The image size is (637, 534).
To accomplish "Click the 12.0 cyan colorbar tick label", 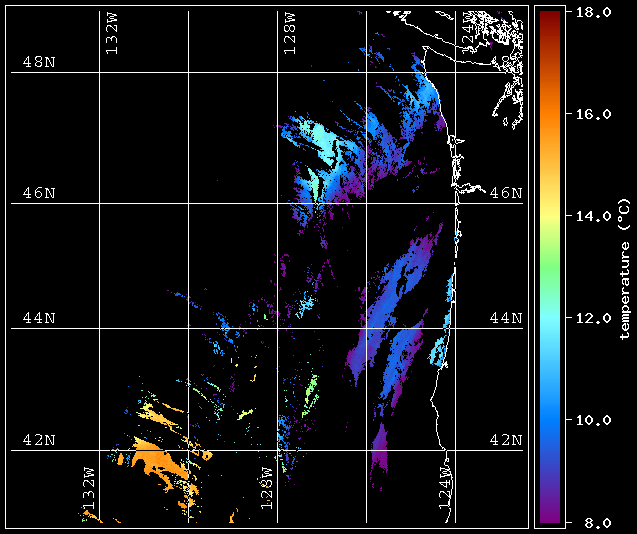I will point(594,318).
